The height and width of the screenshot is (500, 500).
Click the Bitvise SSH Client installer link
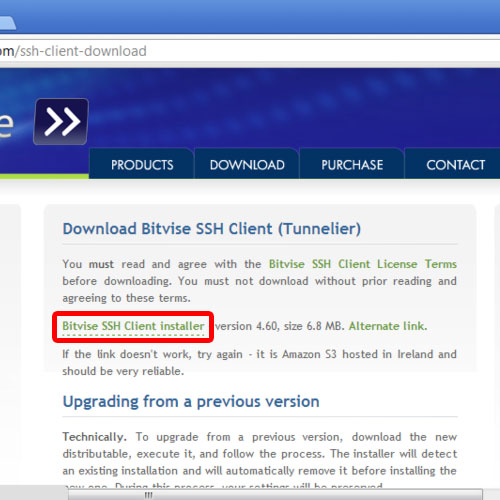pos(133,326)
